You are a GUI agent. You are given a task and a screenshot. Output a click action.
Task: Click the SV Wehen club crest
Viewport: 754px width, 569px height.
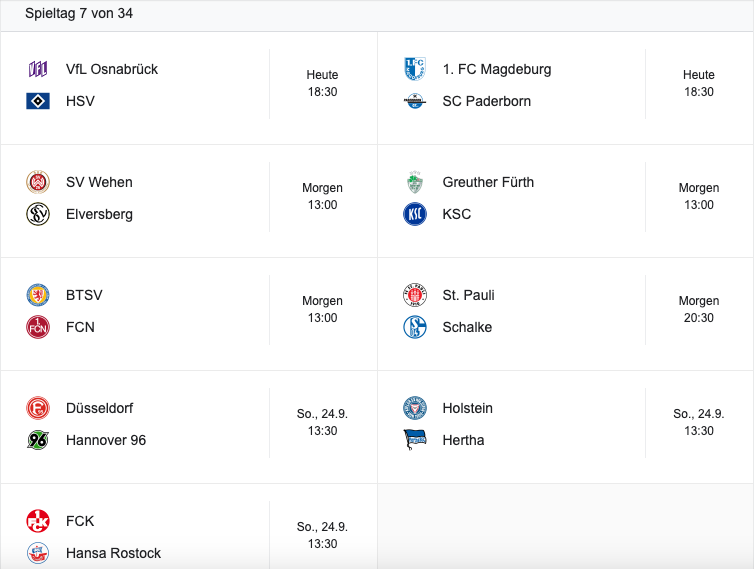(x=38, y=182)
